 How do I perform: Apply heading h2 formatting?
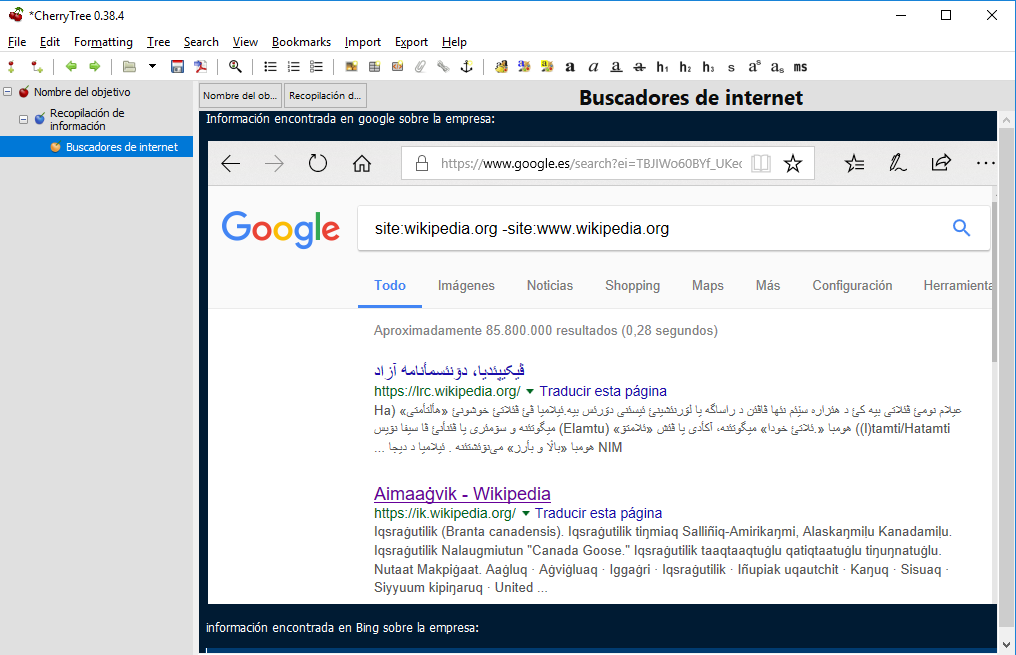click(x=686, y=67)
